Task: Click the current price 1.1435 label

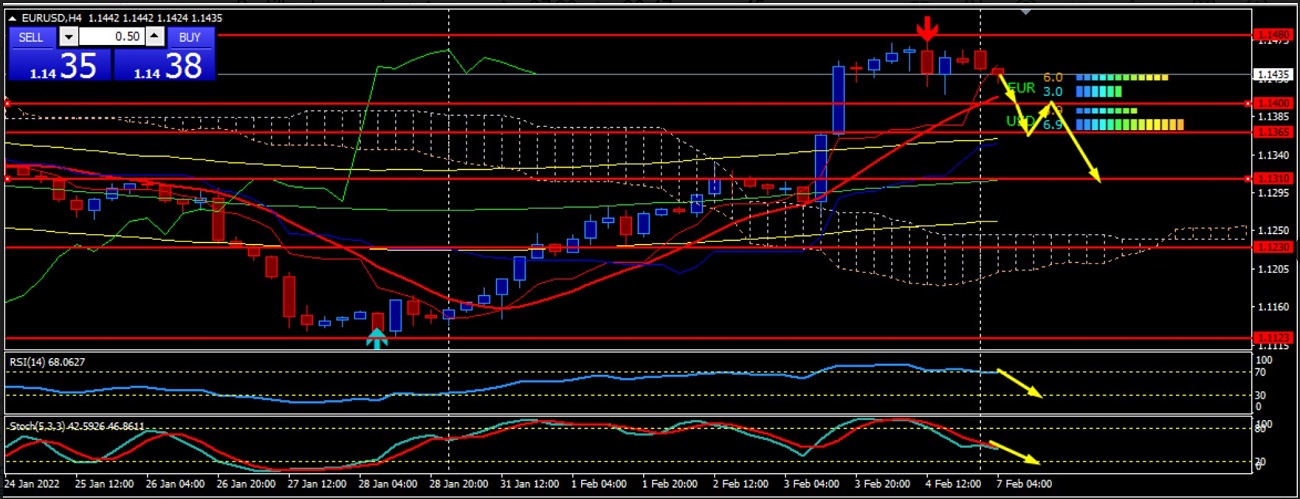Action: pos(1272,74)
